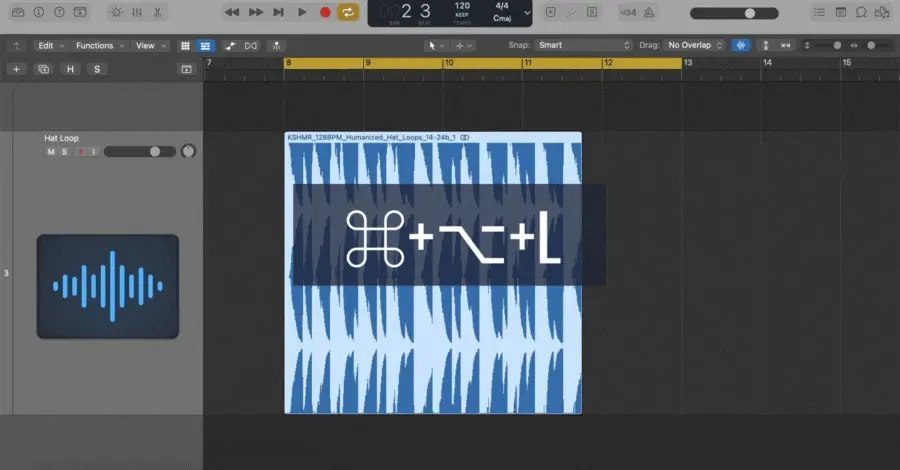Adjust the Hat Loop track volume fader
900x470 pixels.
[139, 152]
